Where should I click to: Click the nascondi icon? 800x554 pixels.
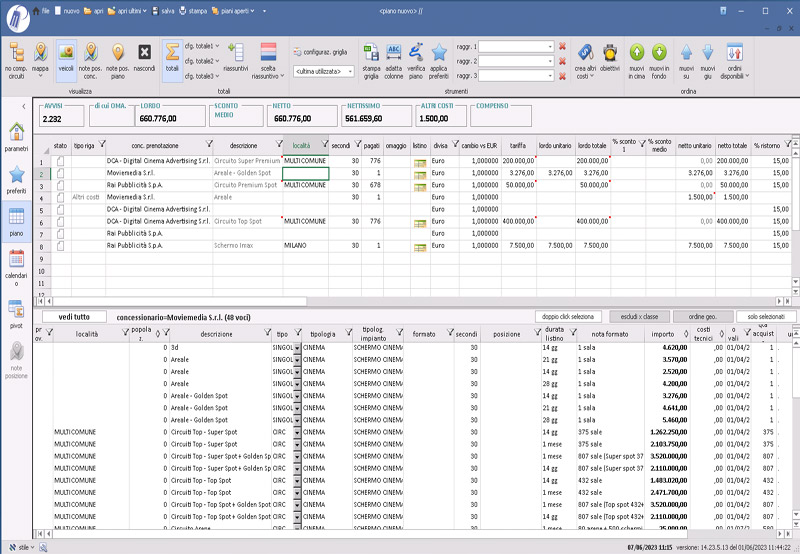(x=144, y=53)
